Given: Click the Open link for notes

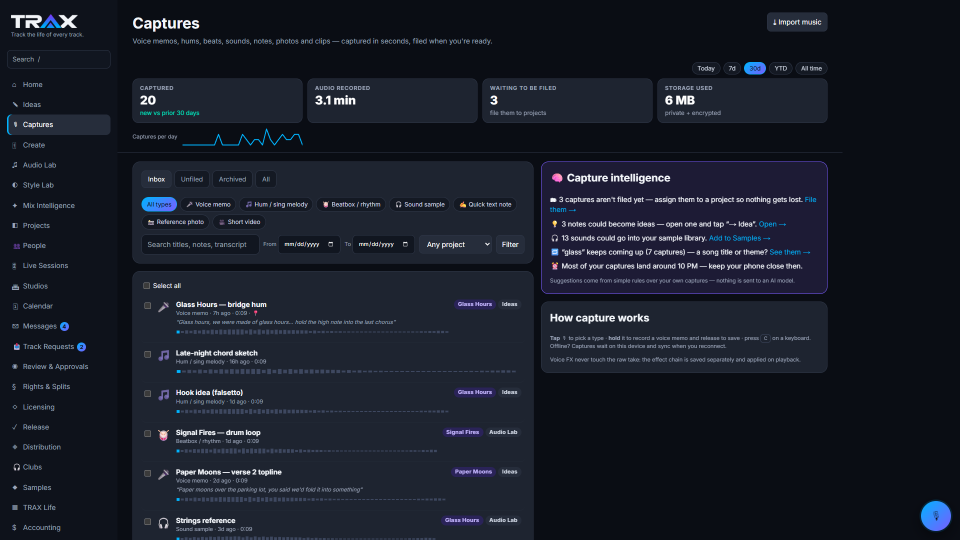Looking at the screenshot, I should click(x=772, y=224).
